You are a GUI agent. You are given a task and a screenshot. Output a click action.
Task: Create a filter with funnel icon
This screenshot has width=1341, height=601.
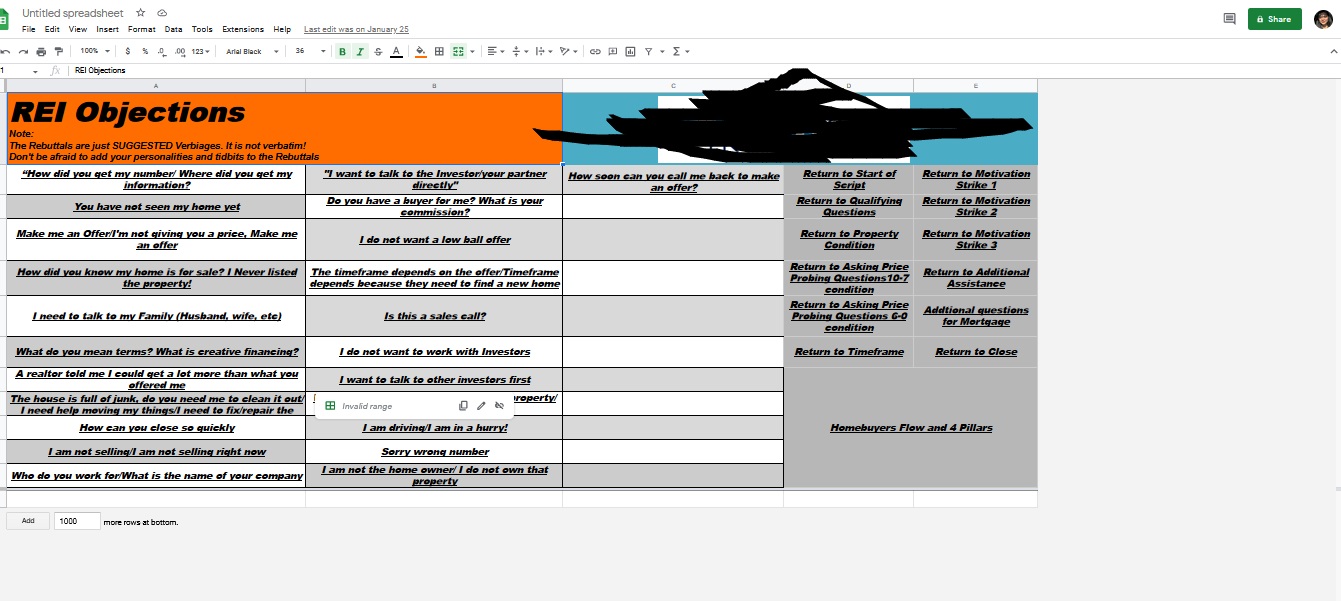pyautogui.click(x=648, y=51)
